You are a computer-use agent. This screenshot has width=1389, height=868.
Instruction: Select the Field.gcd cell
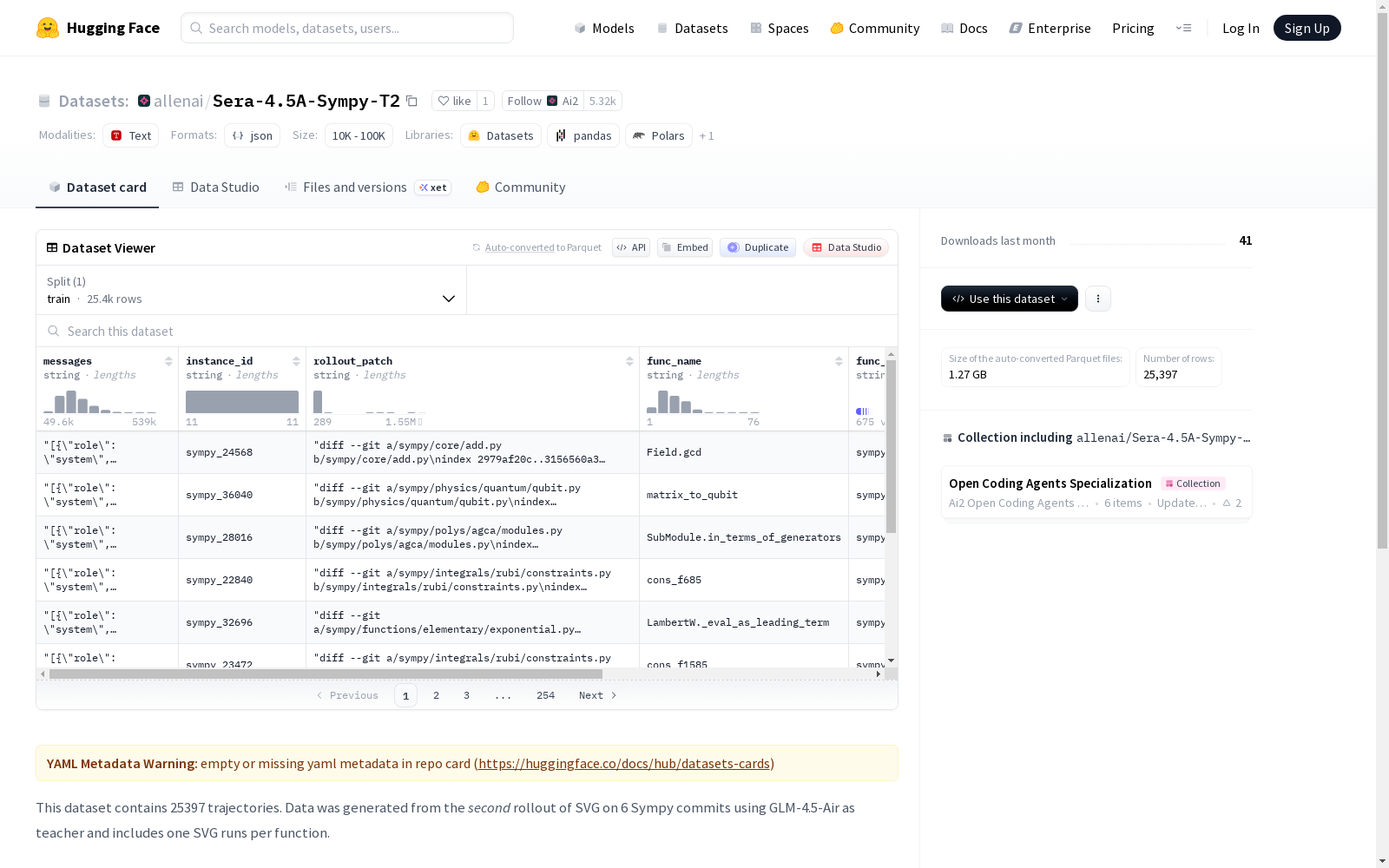[x=744, y=452]
